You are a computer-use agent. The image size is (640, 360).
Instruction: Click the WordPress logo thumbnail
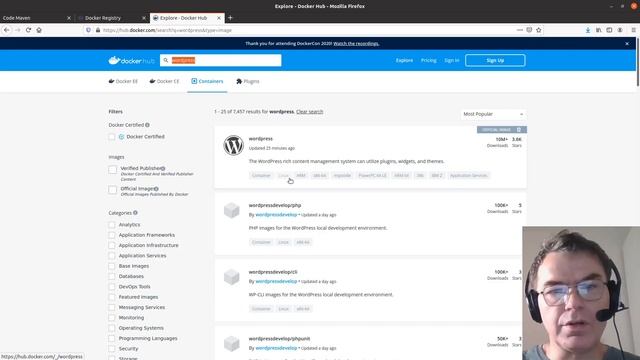(x=233, y=145)
